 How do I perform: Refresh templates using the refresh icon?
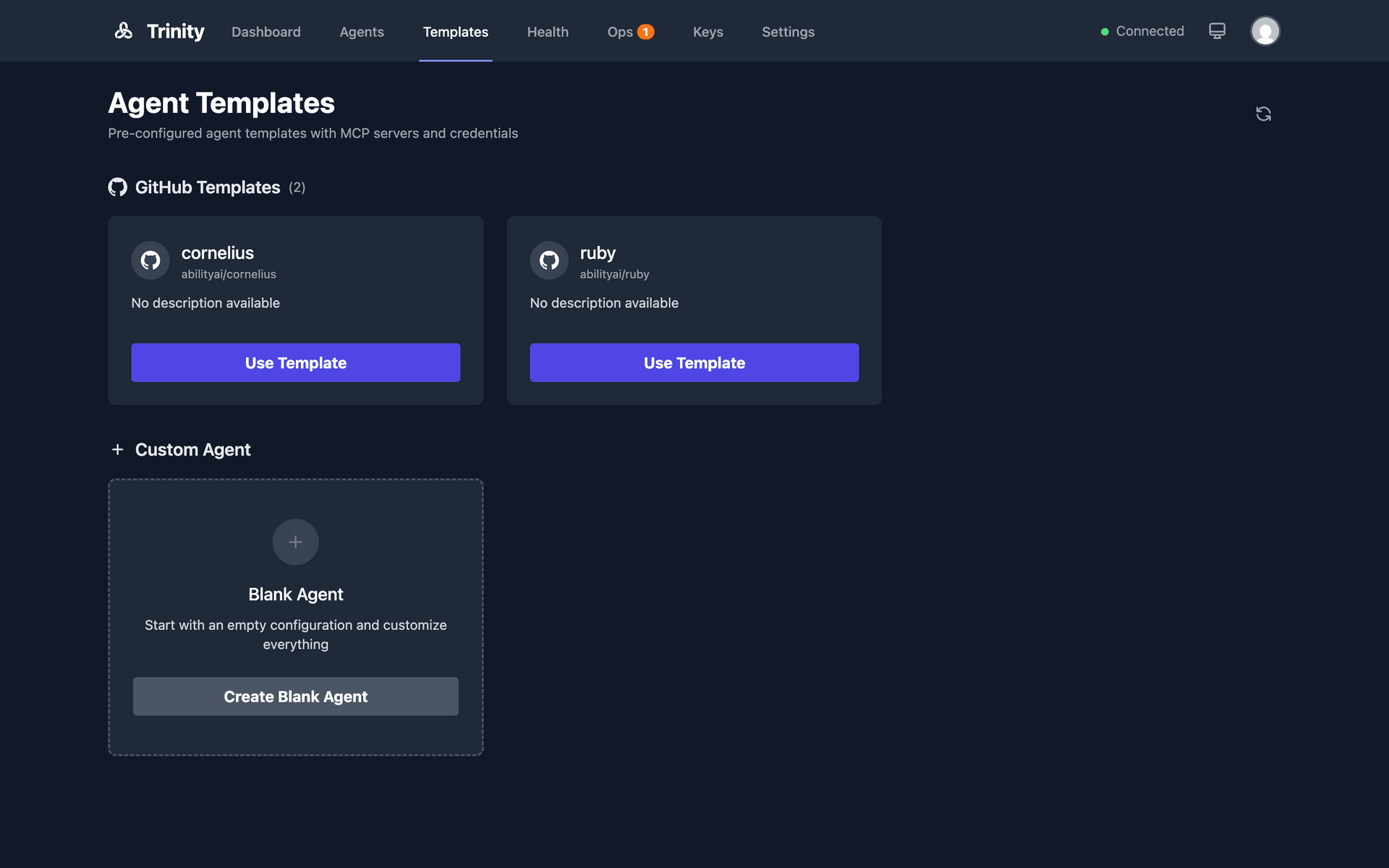pyautogui.click(x=1263, y=114)
